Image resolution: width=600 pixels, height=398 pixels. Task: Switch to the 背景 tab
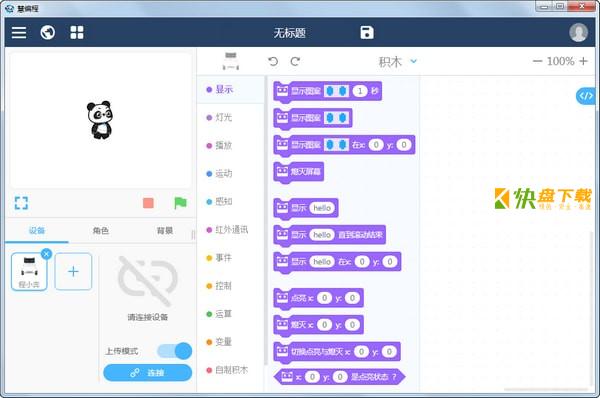[x=165, y=230]
